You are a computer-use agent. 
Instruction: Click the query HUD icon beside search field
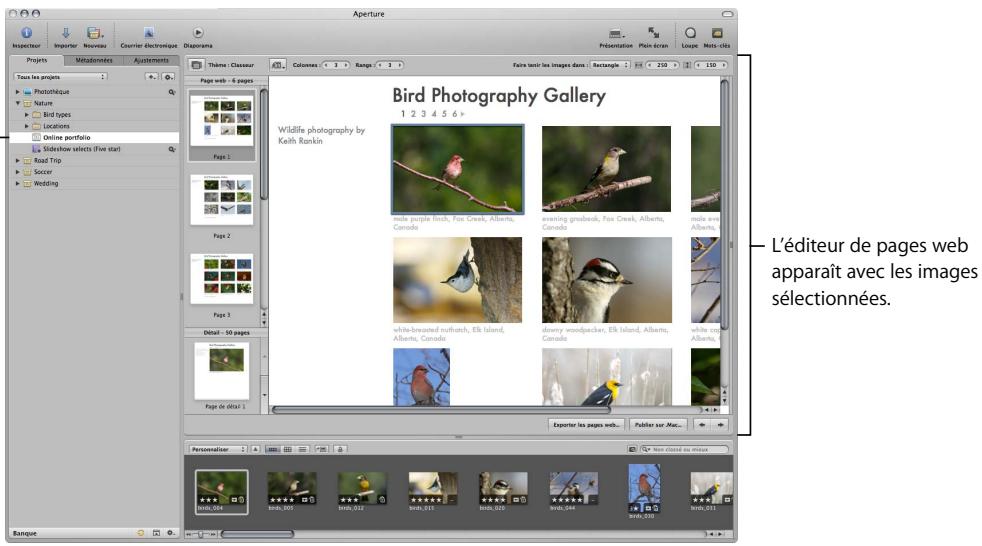click(x=633, y=449)
